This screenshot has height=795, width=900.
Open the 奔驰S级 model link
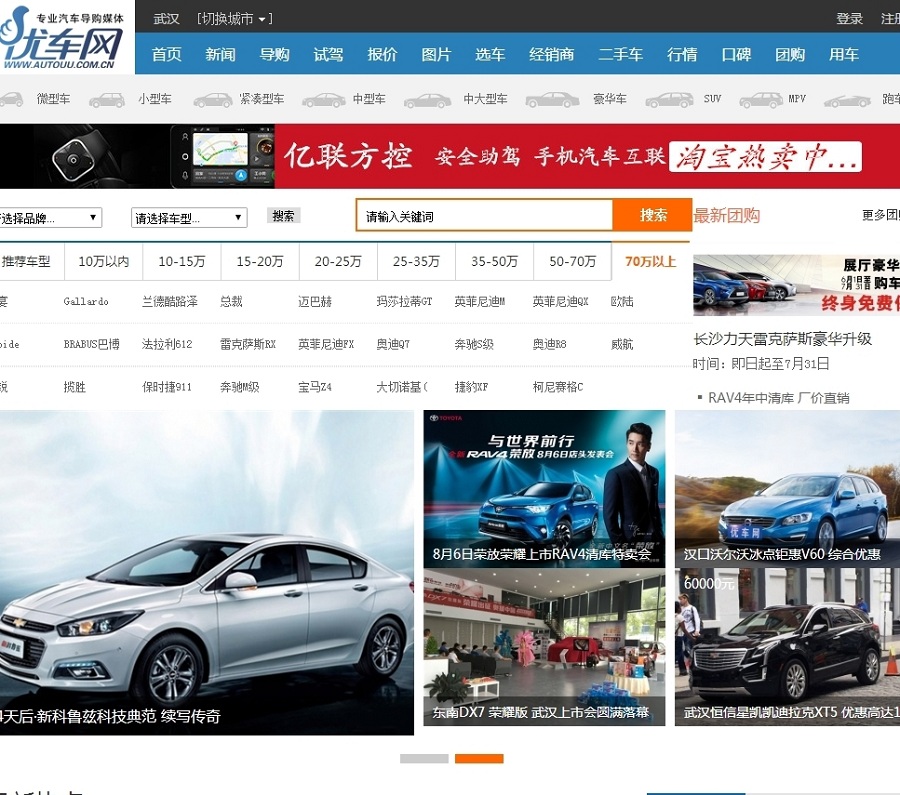point(474,344)
